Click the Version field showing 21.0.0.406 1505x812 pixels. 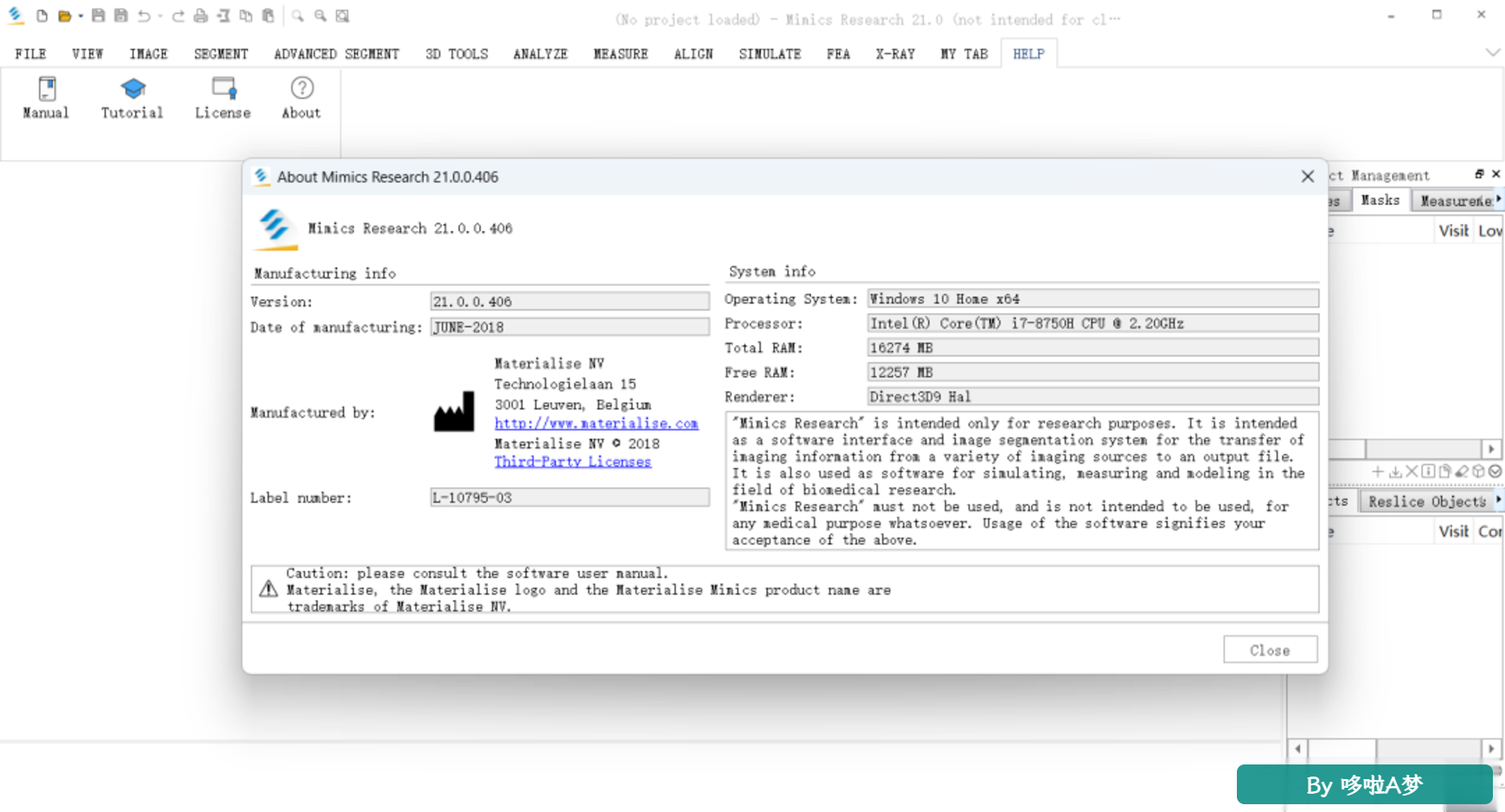570,301
